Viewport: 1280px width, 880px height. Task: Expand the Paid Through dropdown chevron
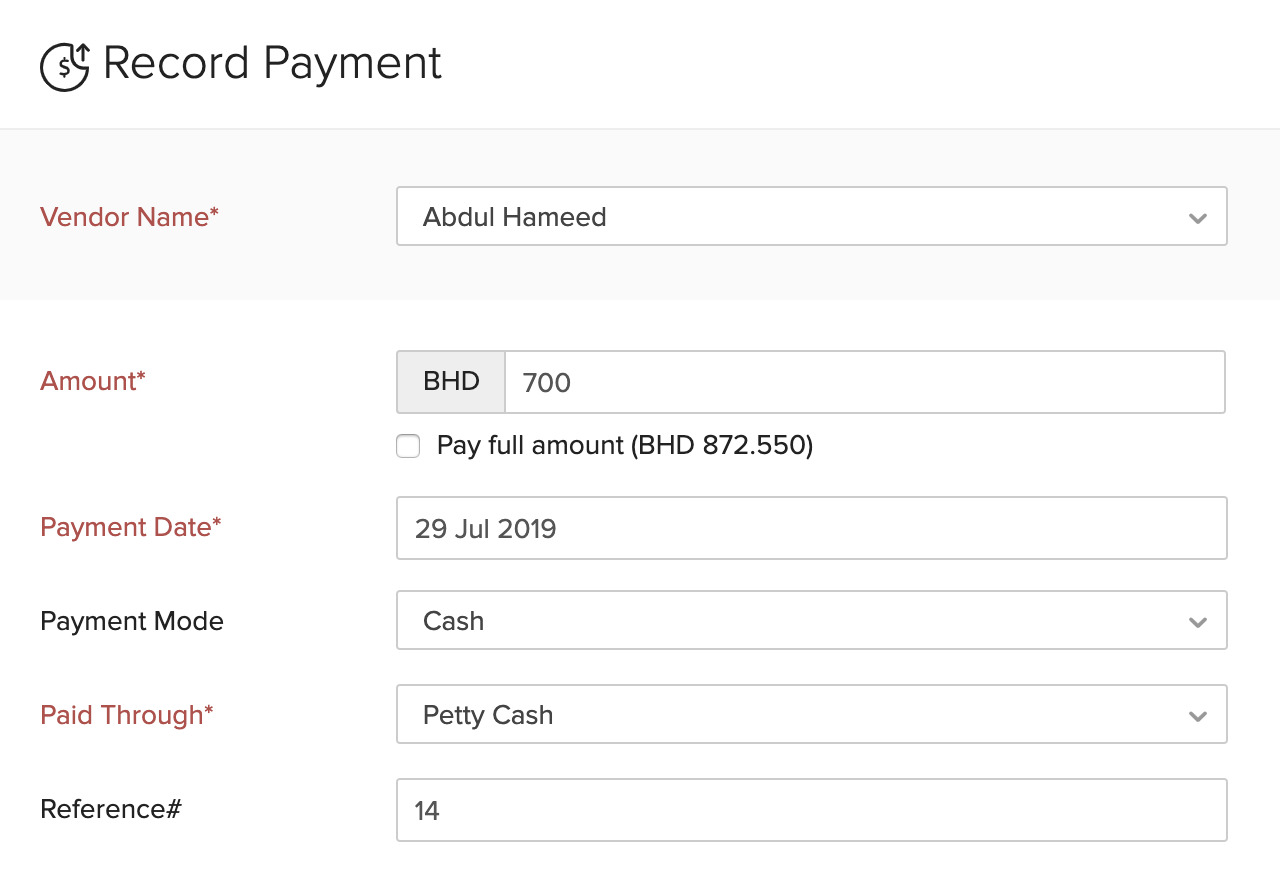1197,715
